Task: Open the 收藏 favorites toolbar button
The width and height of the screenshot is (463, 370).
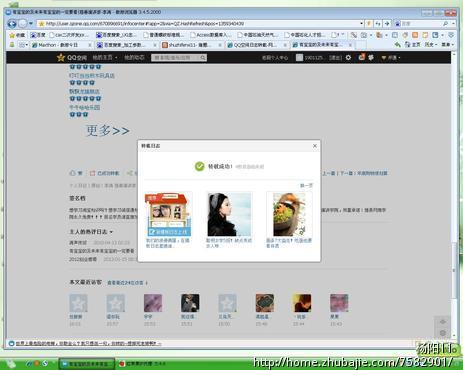Action: [x=17, y=35]
